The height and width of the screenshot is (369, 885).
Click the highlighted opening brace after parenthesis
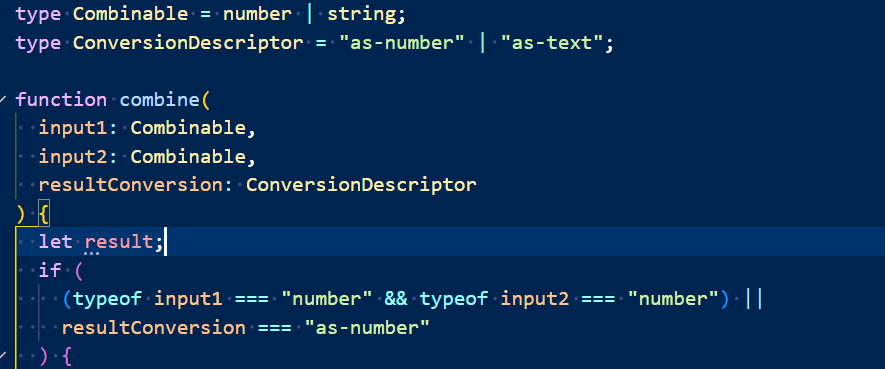coord(44,214)
